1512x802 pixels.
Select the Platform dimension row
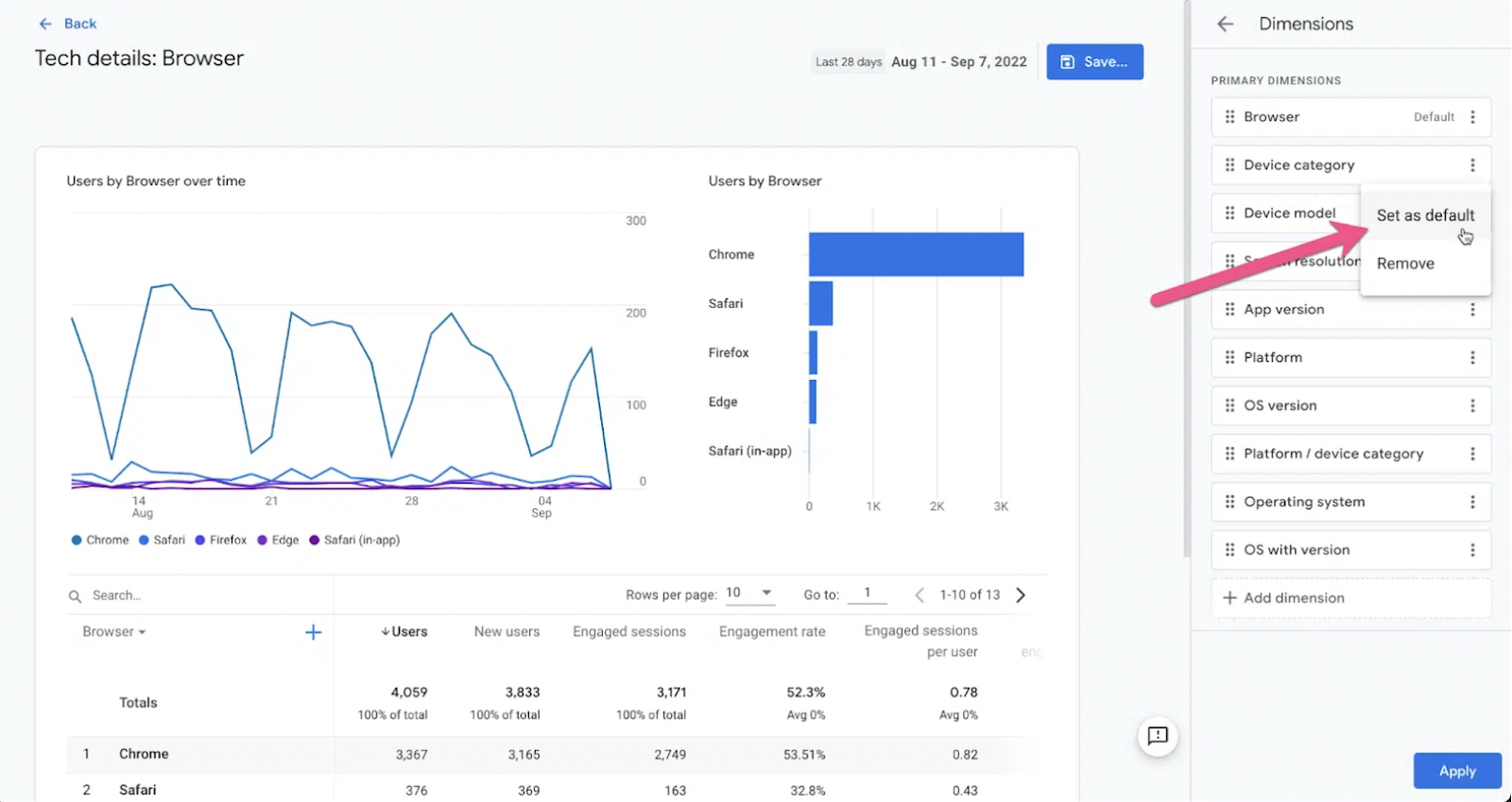click(1351, 358)
